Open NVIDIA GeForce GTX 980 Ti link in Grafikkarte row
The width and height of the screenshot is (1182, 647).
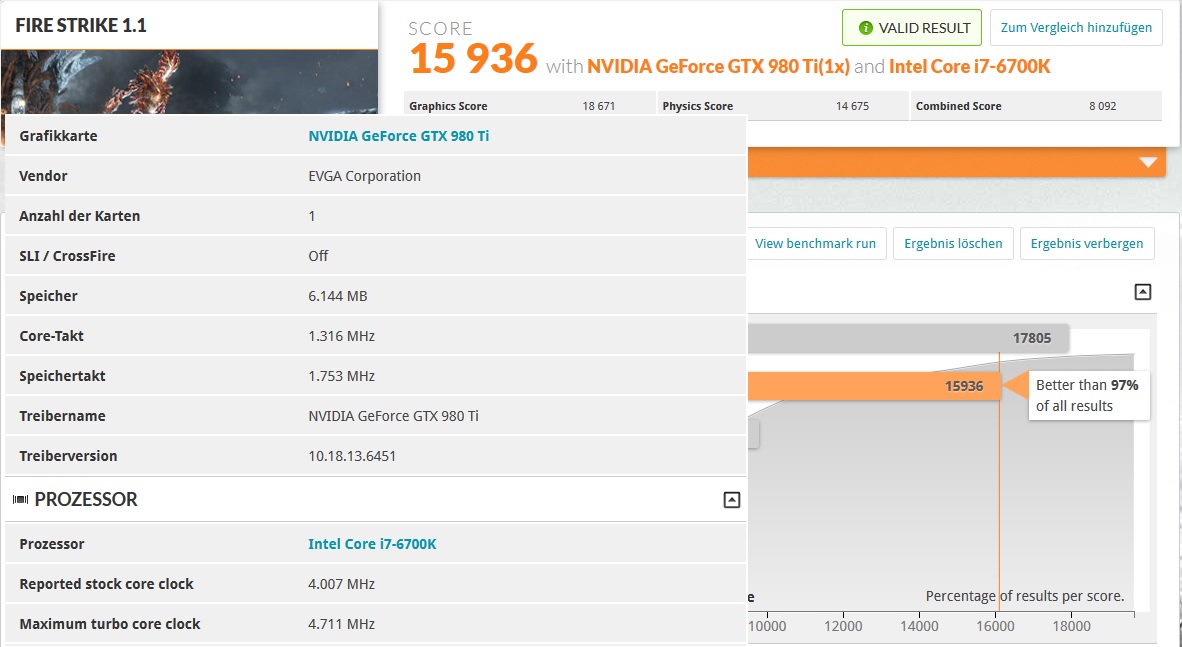[398, 136]
